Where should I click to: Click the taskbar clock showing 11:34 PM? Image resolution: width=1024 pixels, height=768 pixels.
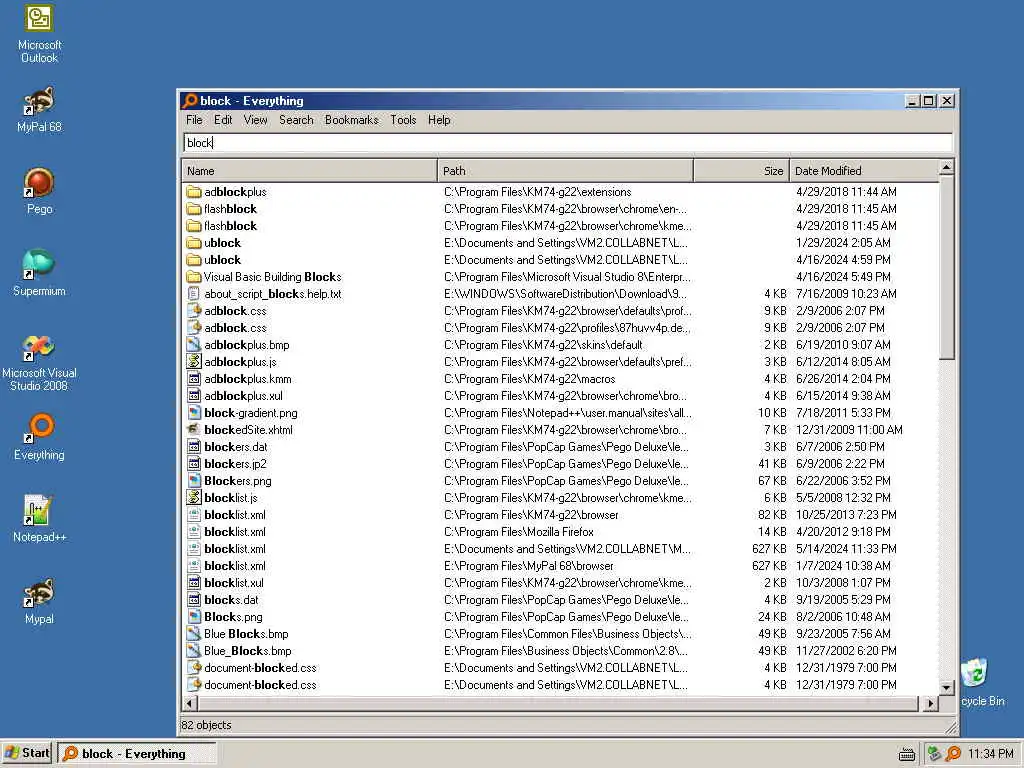[x=991, y=754]
